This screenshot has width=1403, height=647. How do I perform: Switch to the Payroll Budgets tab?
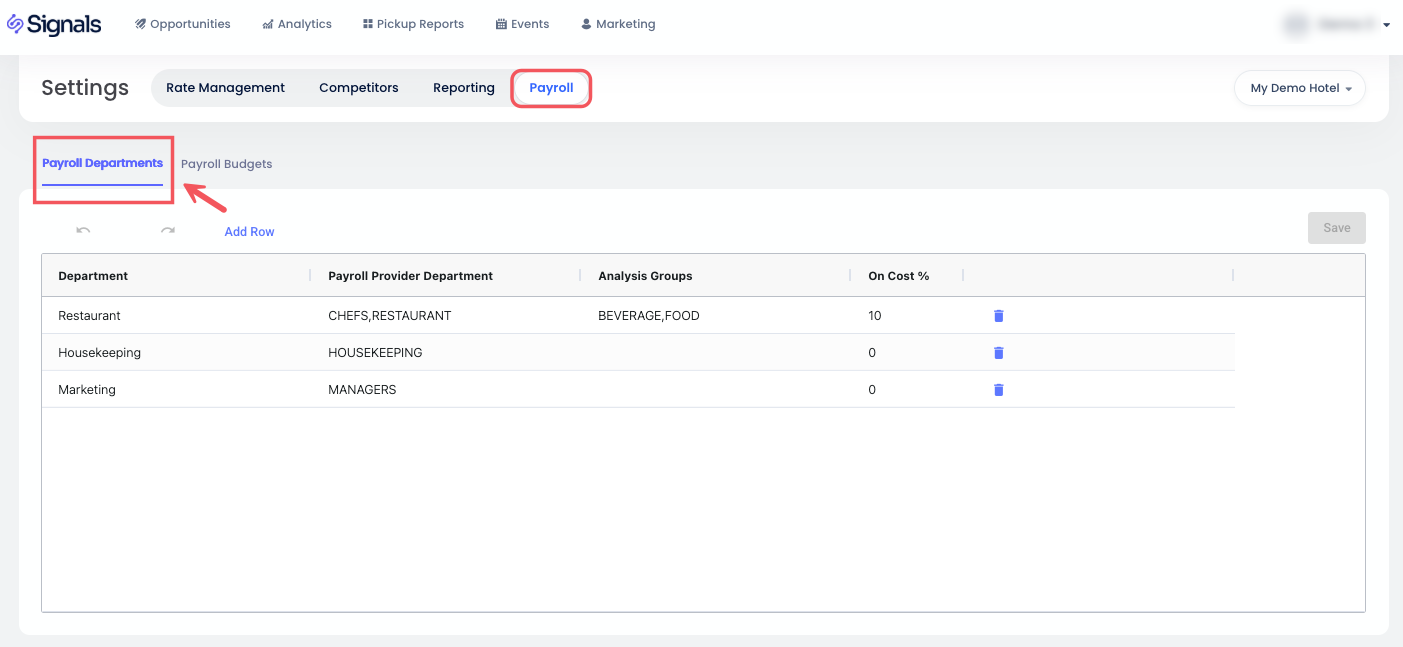click(x=226, y=164)
